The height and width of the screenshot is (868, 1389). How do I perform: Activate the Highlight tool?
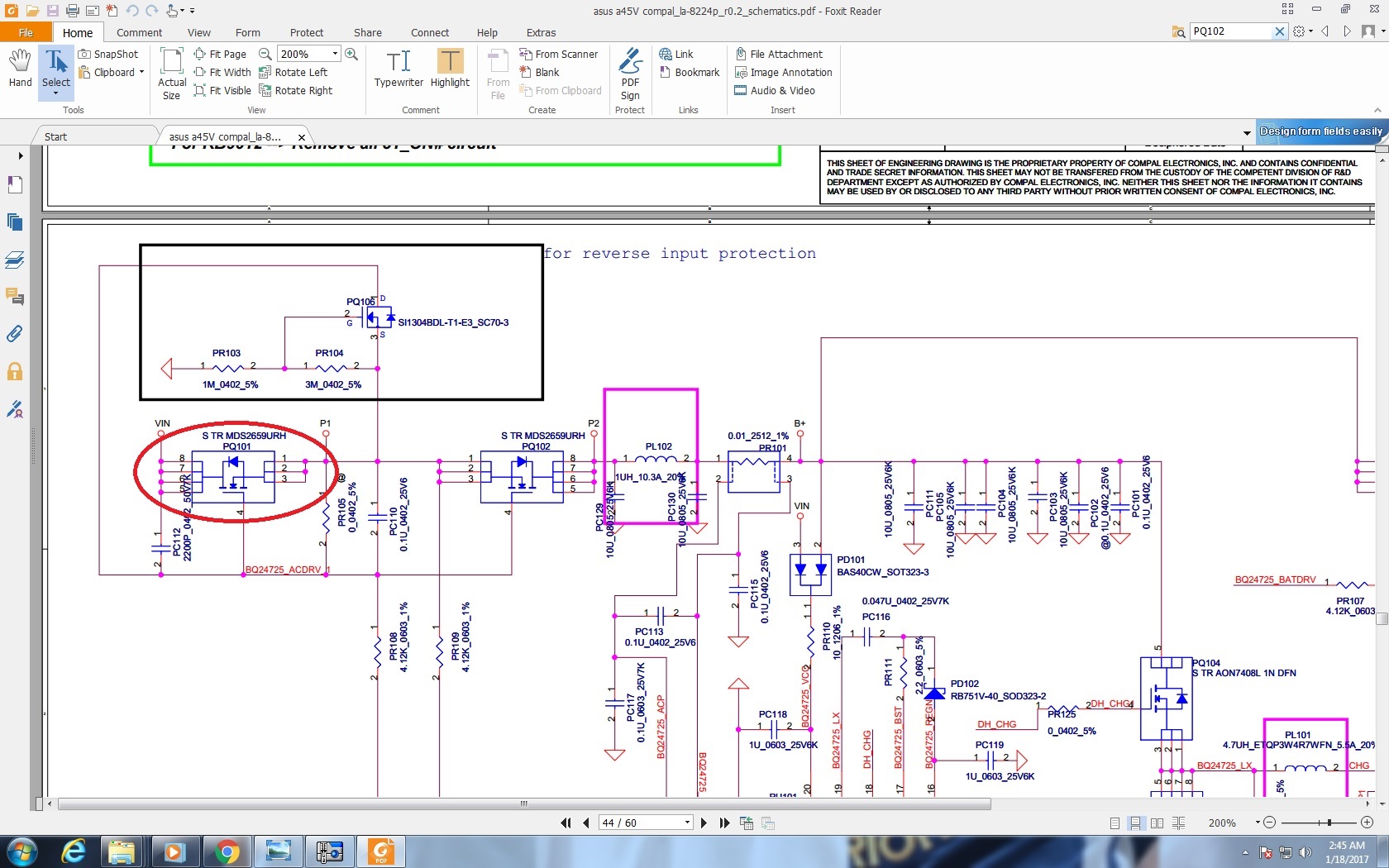[450, 68]
